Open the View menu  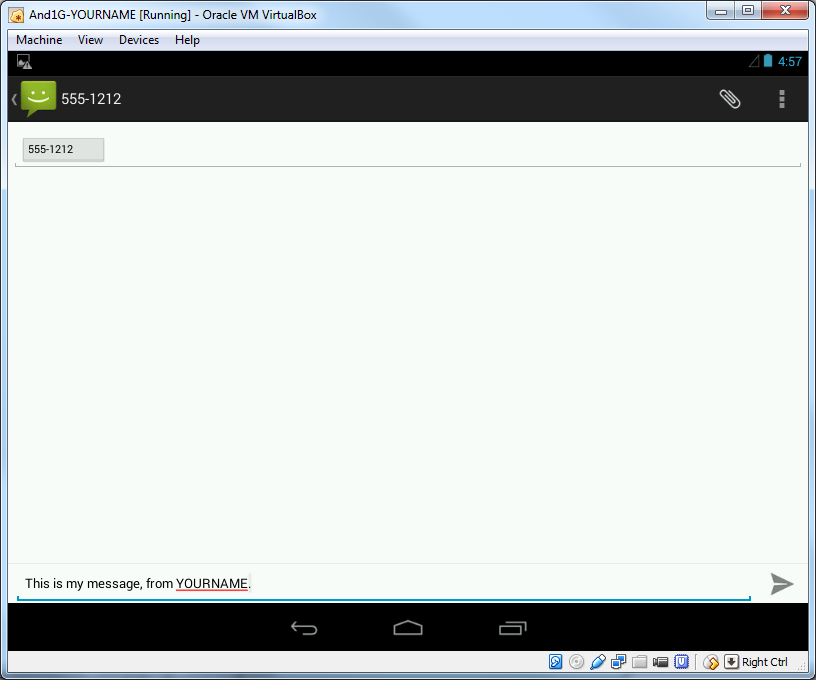[x=90, y=40]
